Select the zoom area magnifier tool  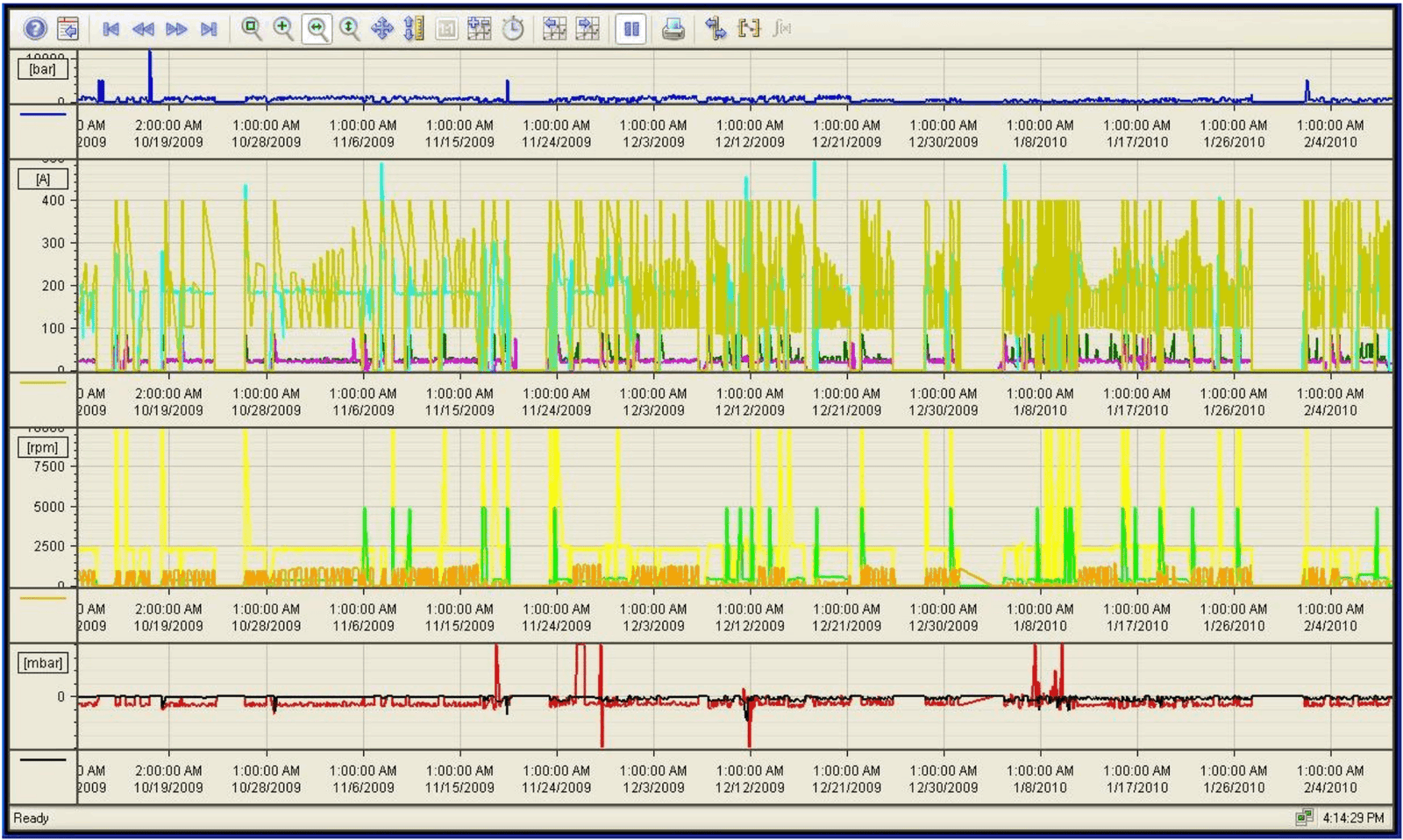click(251, 29)
